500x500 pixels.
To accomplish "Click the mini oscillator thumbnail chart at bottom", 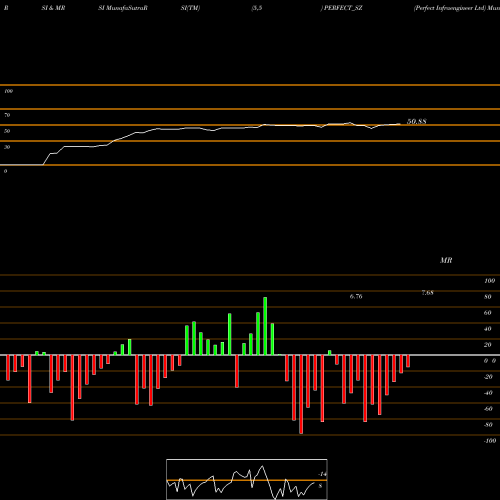I will pos(247,479).
